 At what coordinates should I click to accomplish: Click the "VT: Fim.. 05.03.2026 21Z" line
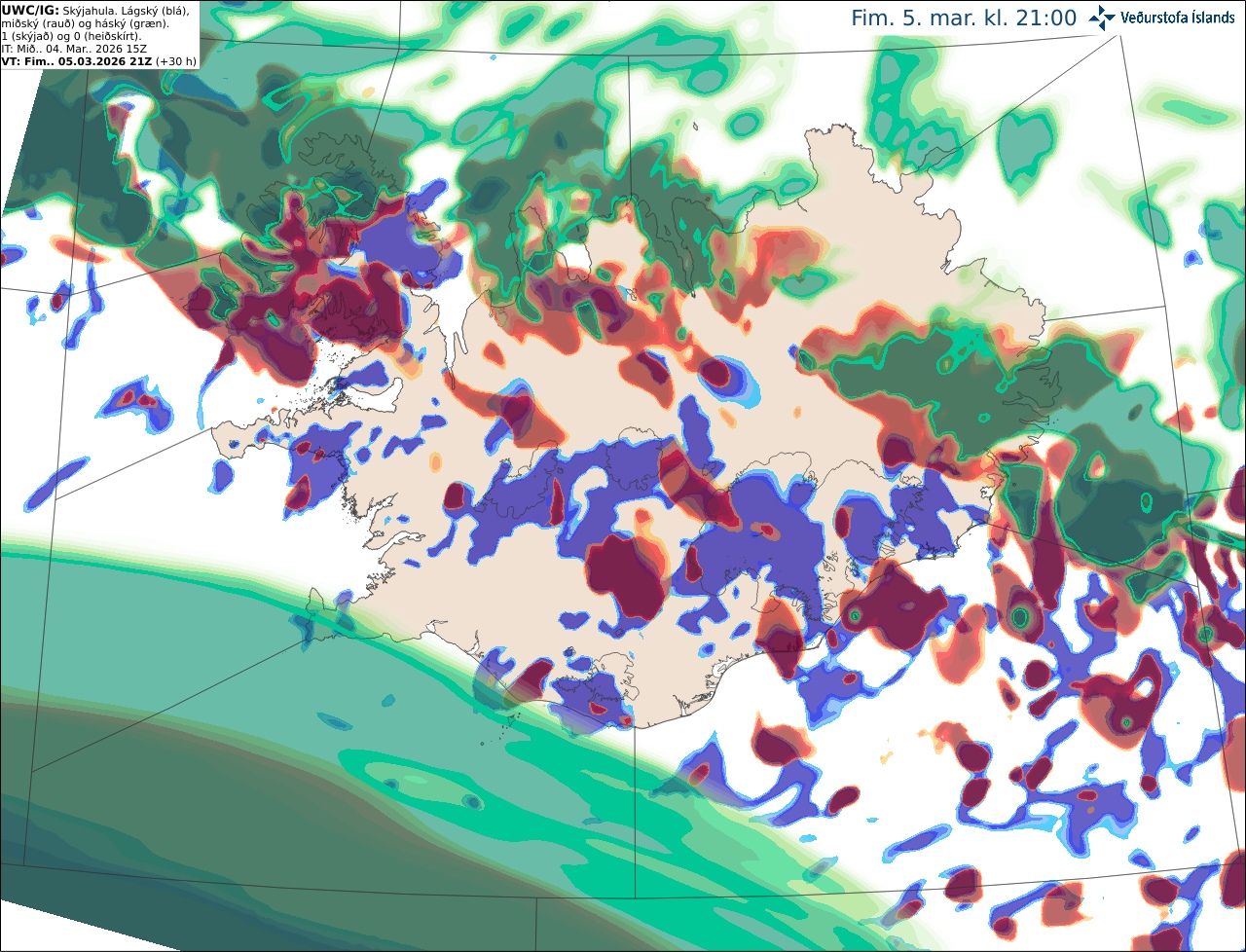(x=76, y=61)
